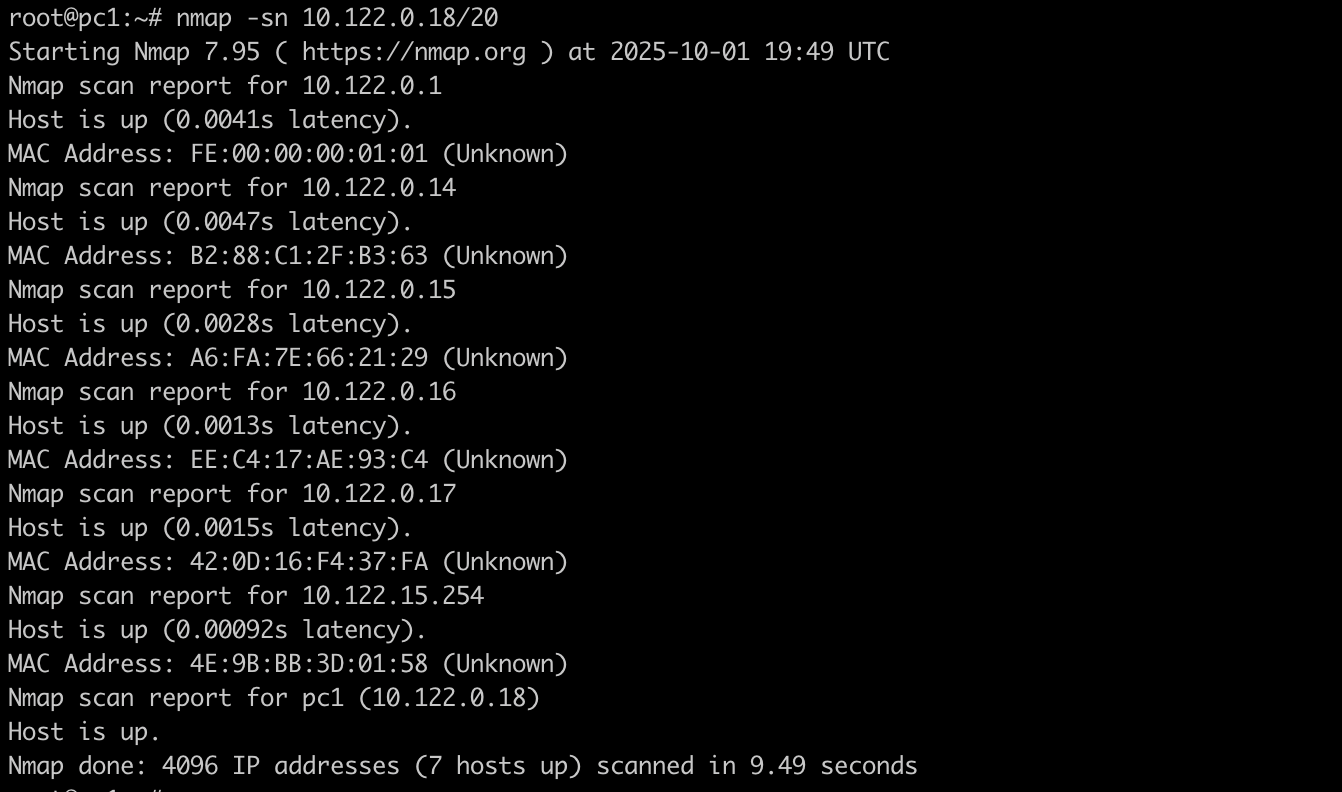This screenshot has height=792, width=1342.
Task: Click the https://nmap.org URL in terminal
Action: (x=413, y=52)
